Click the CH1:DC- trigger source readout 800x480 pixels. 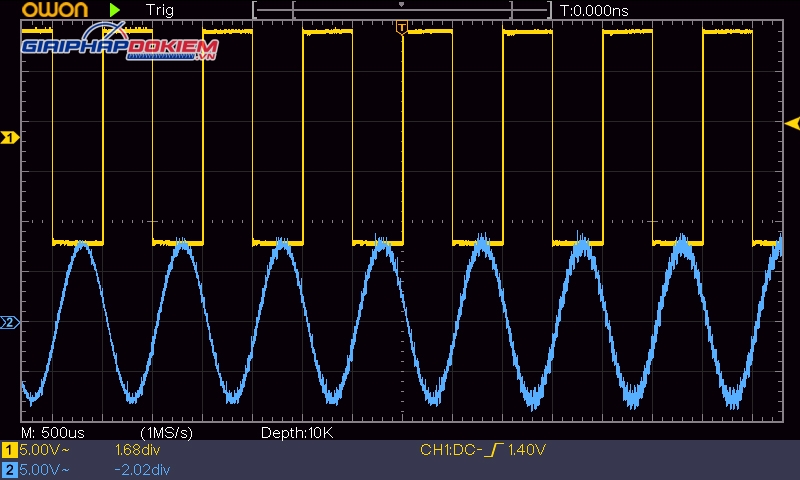click(451, 450)
